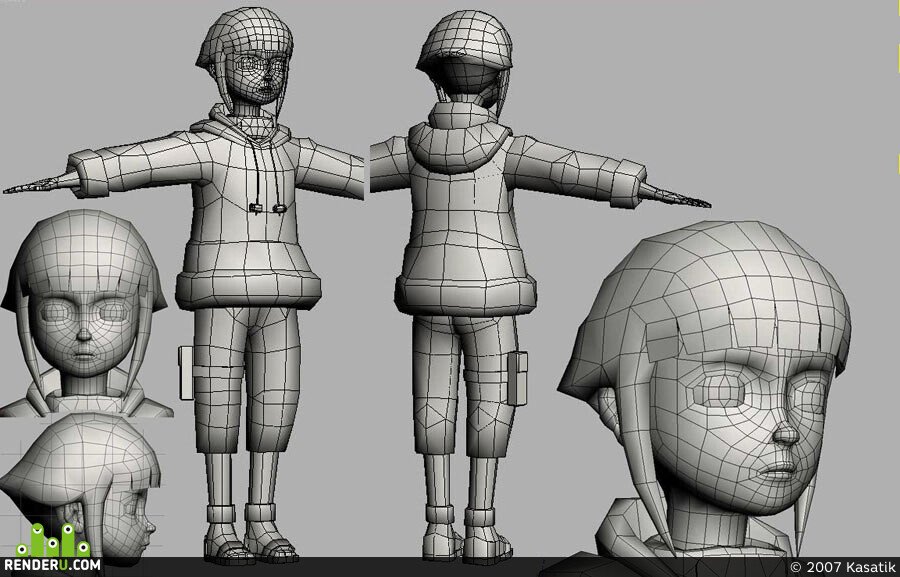Click the leg pouch on the back-view character
Screen dimensions: 900x577
point(517,378)
